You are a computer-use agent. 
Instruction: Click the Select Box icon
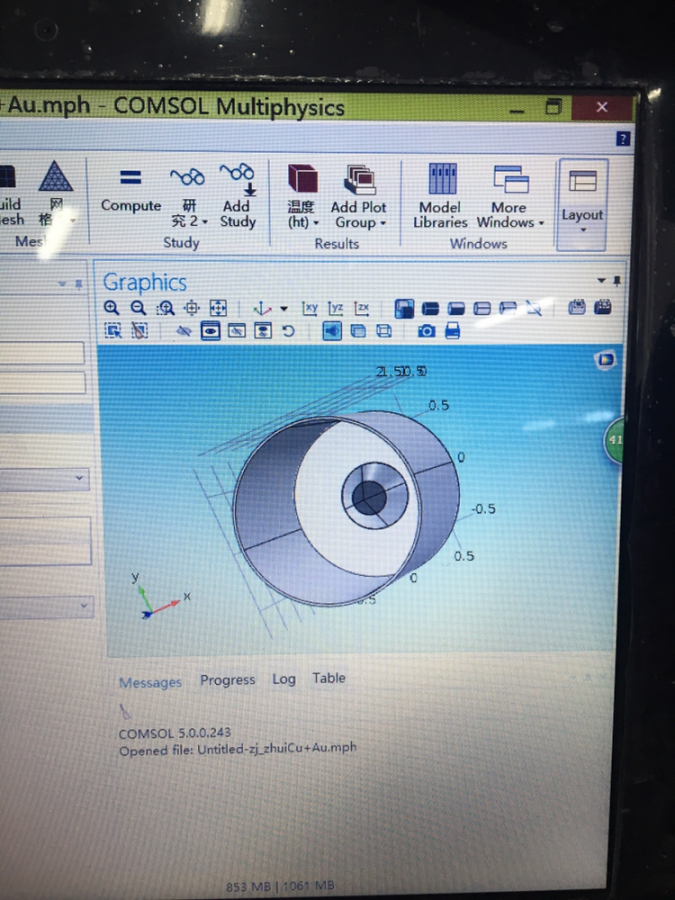[x=113, y=331]
